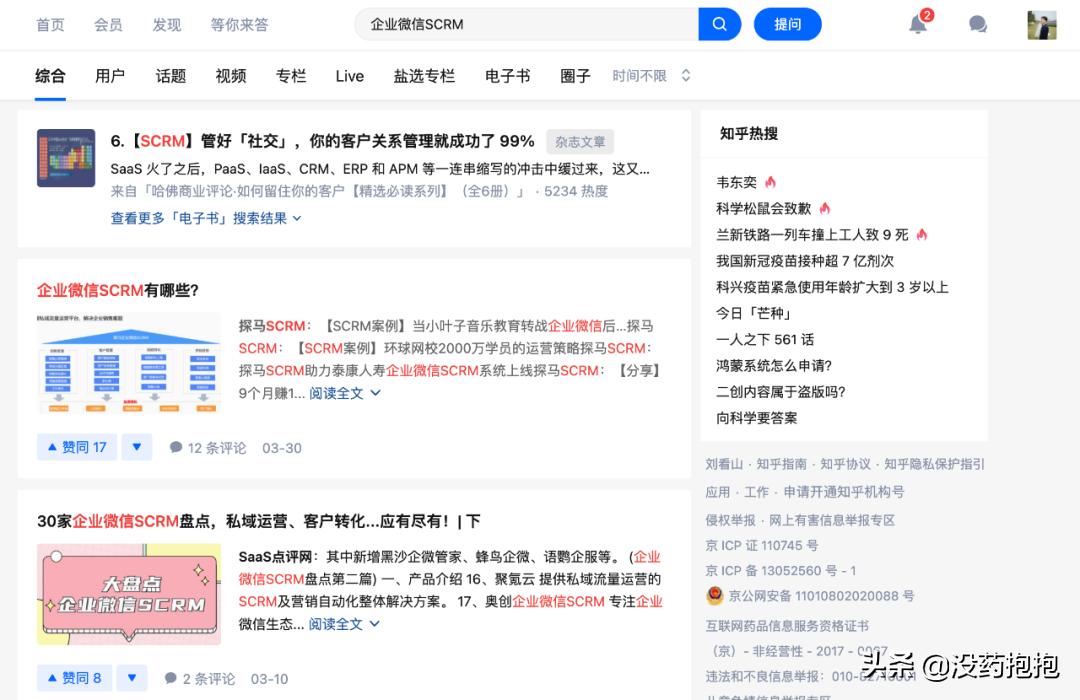Screen dimensions: 1080x700
Task: Open the 时间不限 filter dropdown
Action: tap(643, 75)
